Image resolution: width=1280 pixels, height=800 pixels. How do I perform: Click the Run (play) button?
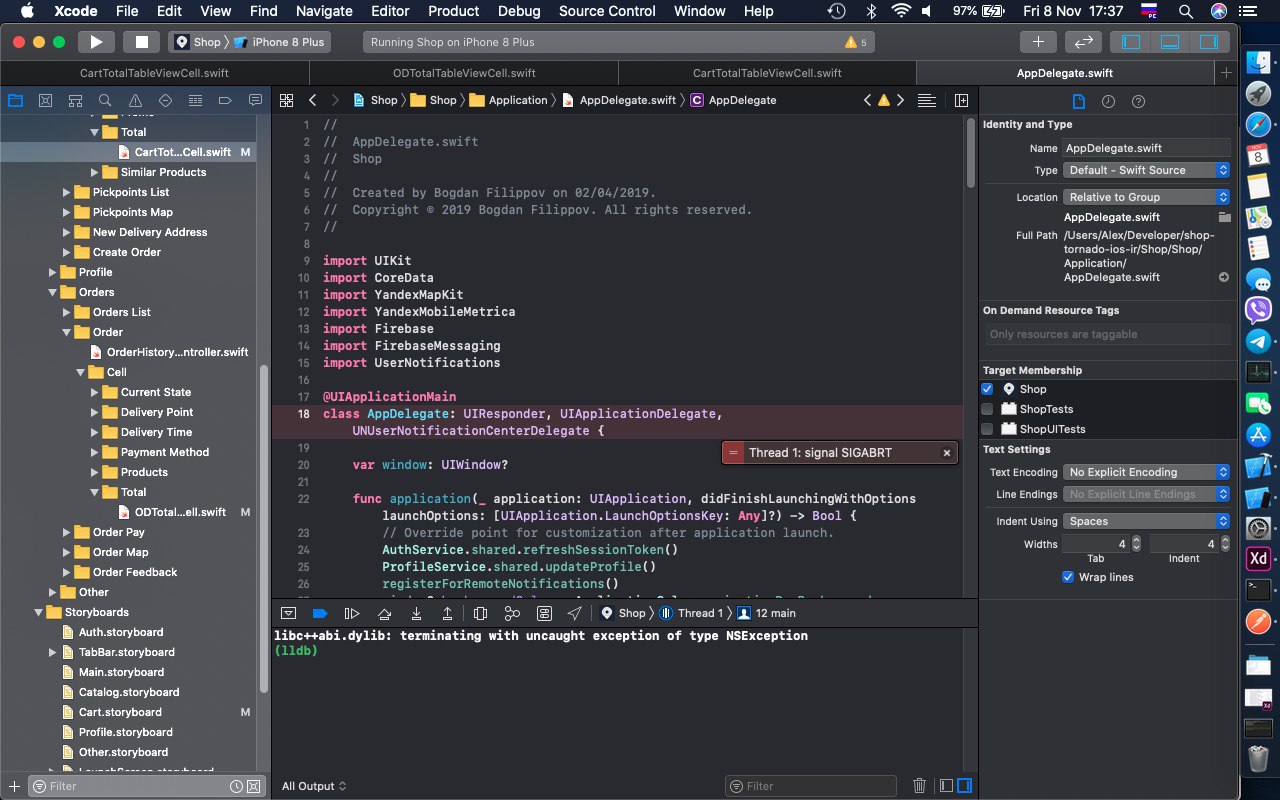tap(96, 42)
